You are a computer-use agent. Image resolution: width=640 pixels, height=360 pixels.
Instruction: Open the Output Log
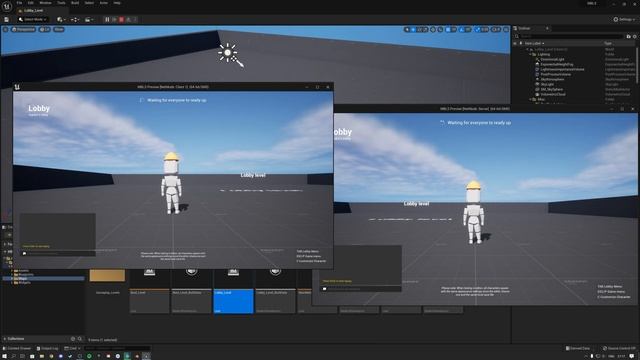(47, 348)
